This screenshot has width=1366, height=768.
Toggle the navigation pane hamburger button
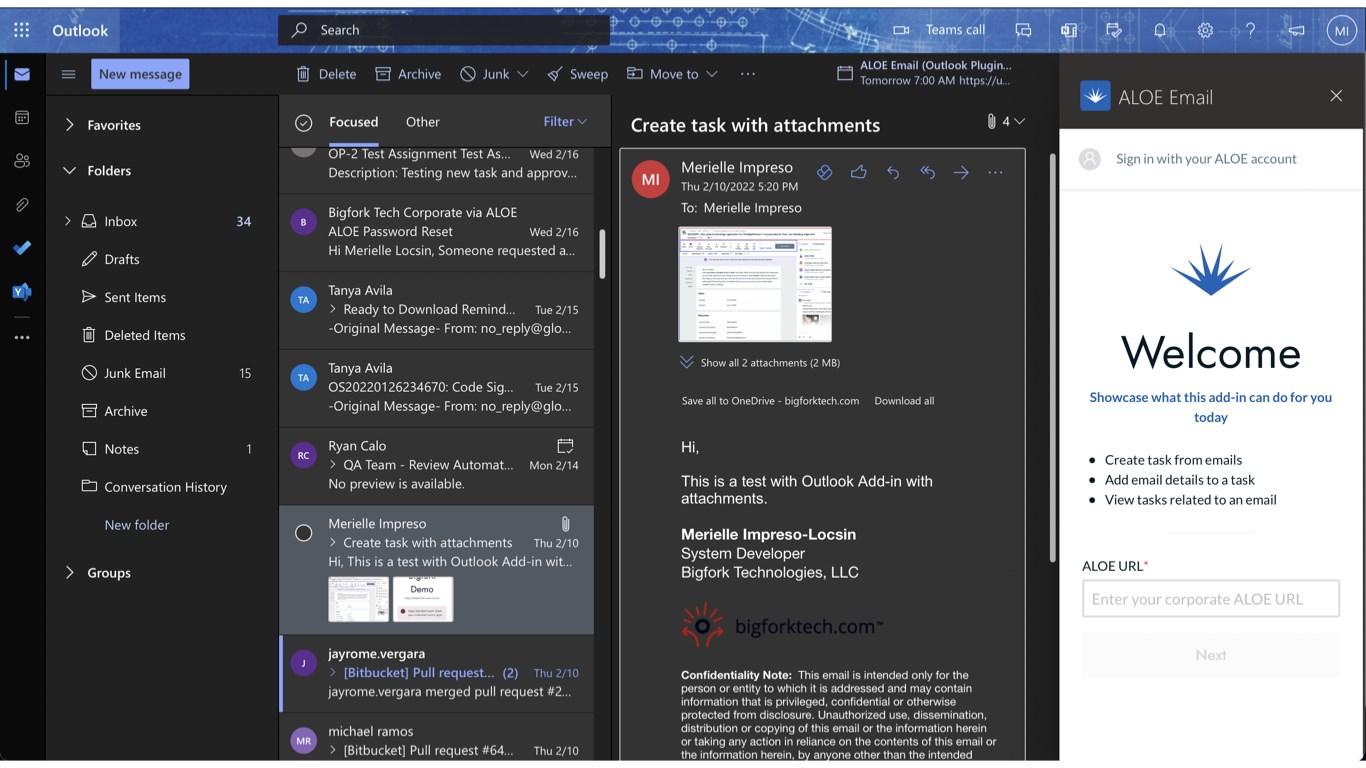tap(68, 74)
